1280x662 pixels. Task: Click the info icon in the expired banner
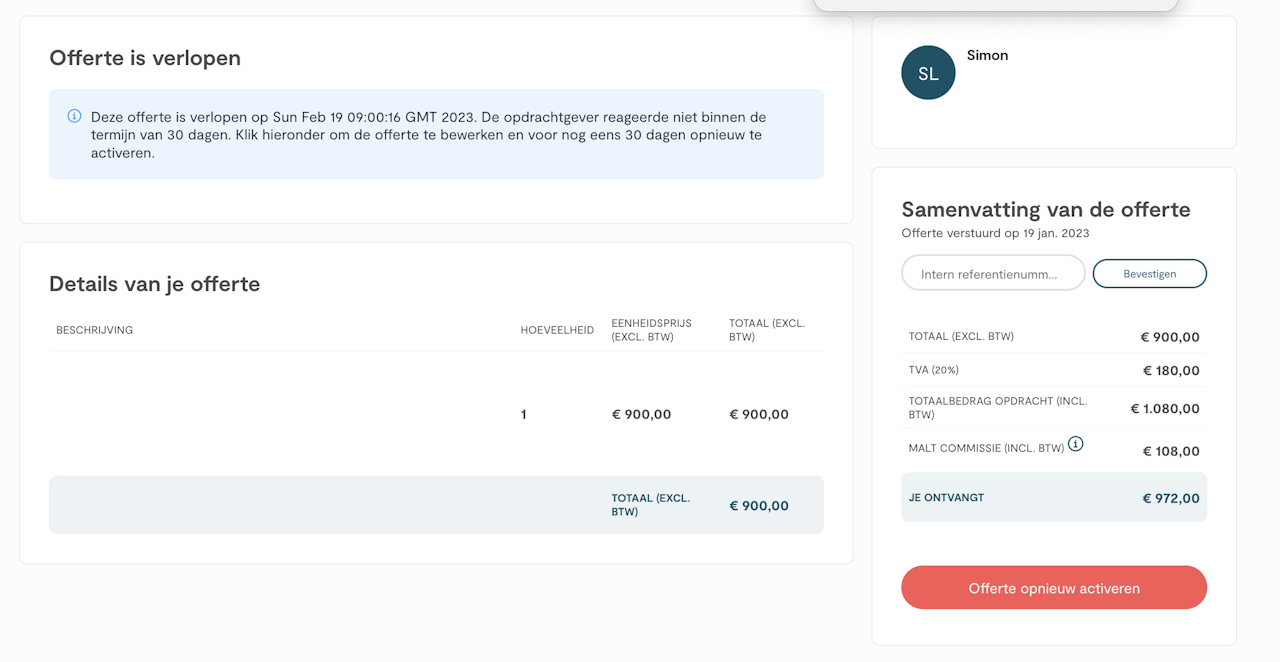tap(74, 116)
